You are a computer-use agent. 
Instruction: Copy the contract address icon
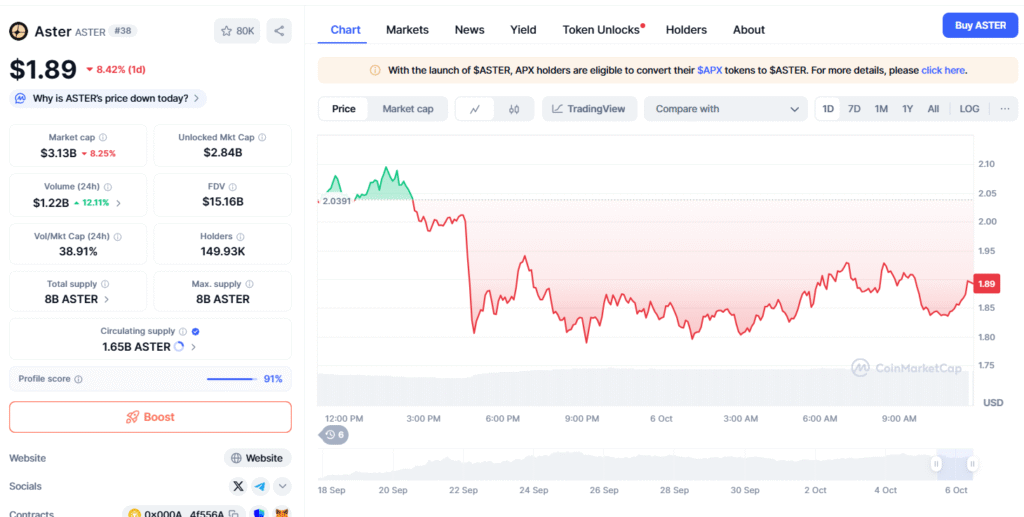point(232,513)
